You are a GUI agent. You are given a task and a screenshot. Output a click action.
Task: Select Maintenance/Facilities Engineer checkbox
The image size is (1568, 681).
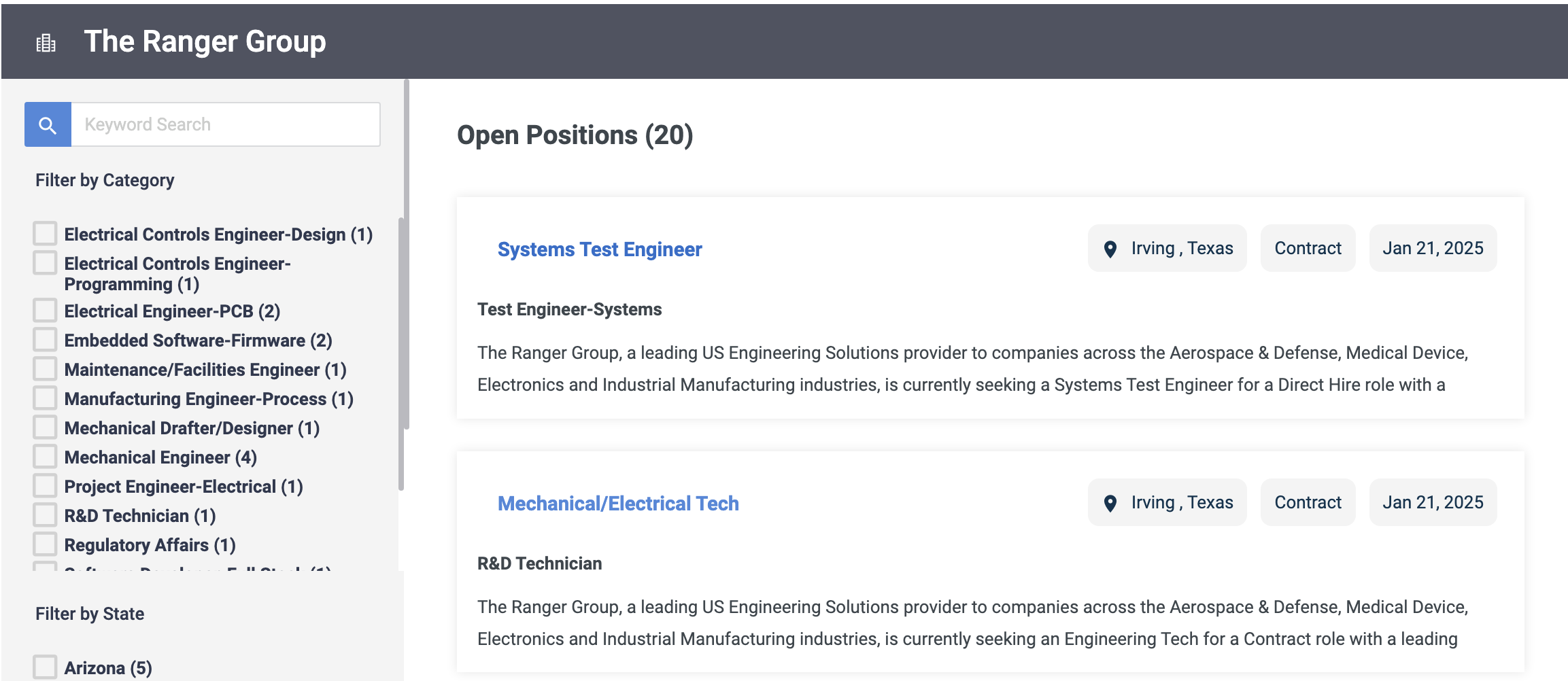click(x=45, y=368)
